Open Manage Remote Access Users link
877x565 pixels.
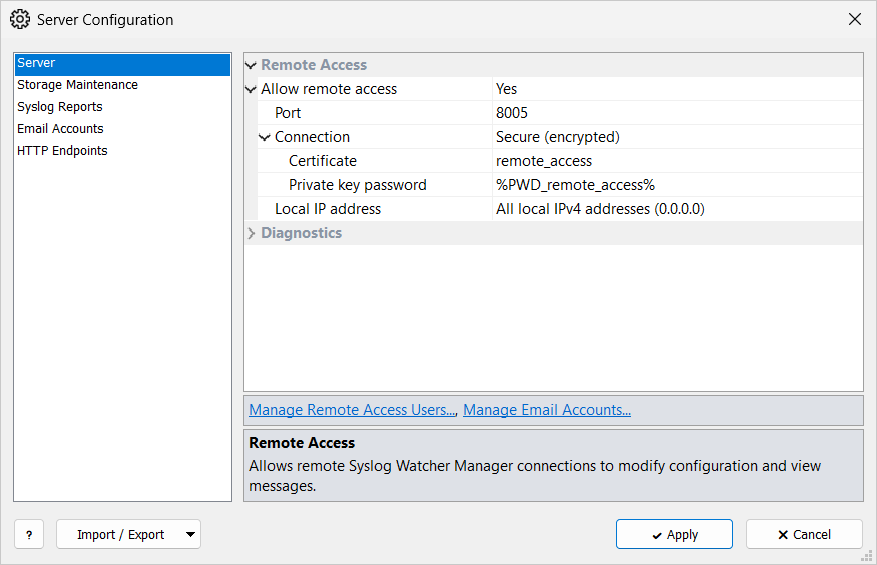point(353,410)
